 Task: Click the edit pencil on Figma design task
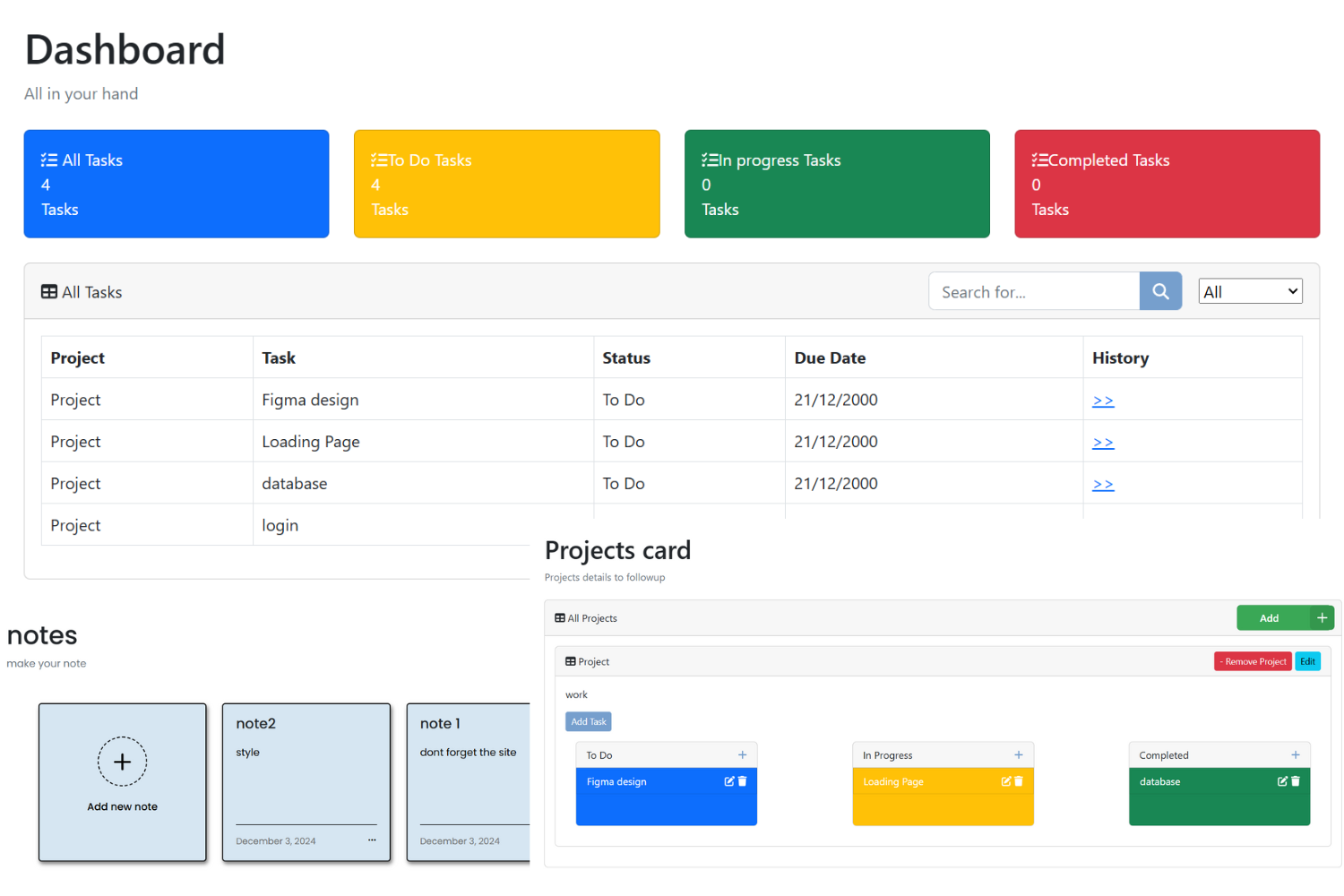[x=729, y=780]
